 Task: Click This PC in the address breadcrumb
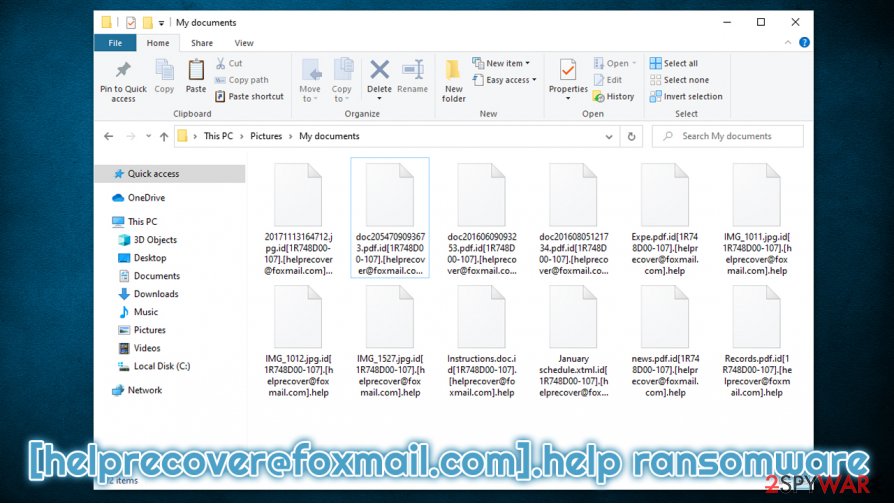pos(218,136)
